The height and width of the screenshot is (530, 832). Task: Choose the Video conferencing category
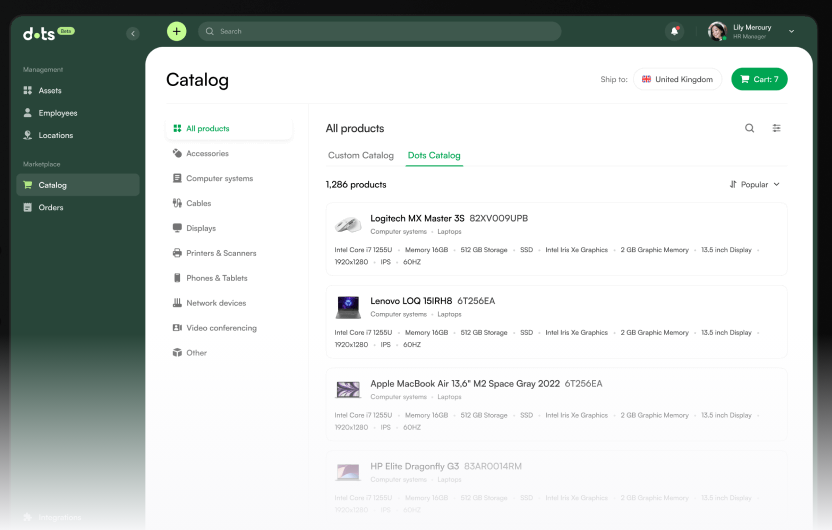221,328
